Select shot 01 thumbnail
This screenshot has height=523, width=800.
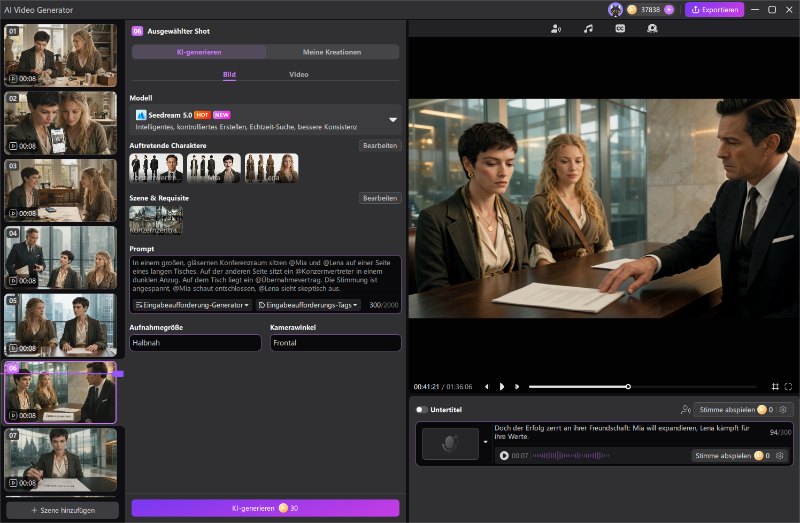(x=61, y=55)
